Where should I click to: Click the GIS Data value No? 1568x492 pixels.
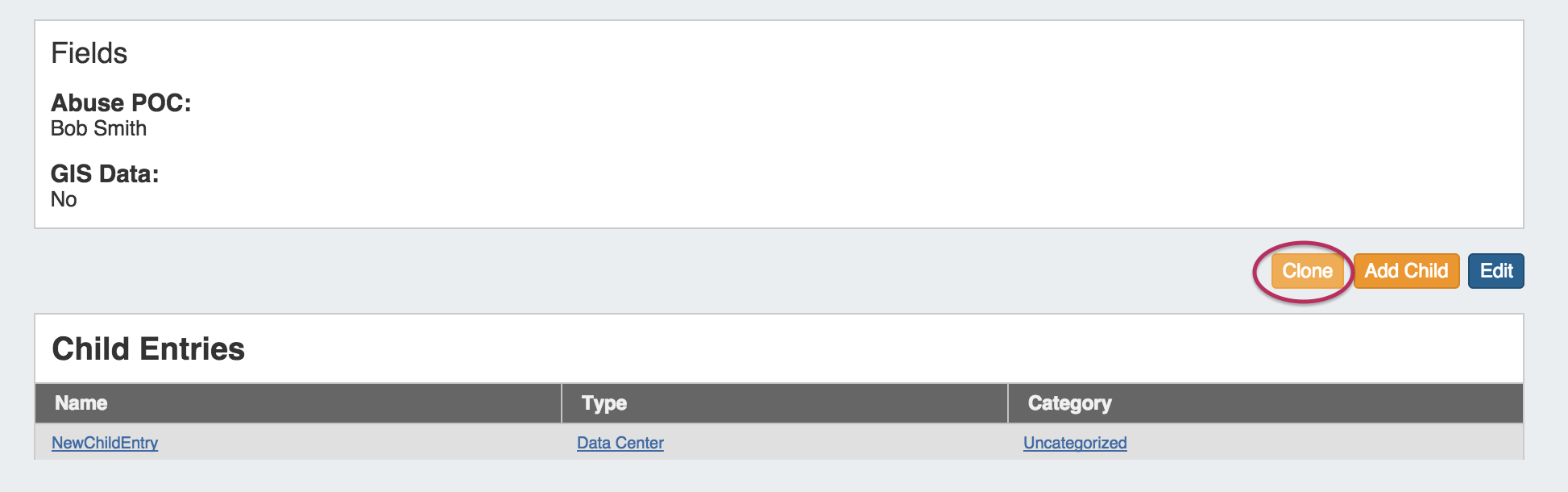[x=64, y=200]
